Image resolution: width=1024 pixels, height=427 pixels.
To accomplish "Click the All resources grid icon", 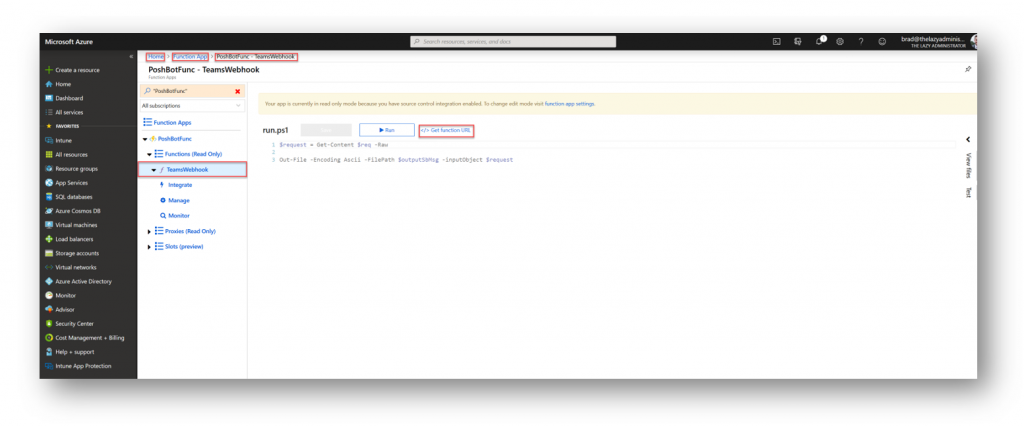I will tap(48, 155).
